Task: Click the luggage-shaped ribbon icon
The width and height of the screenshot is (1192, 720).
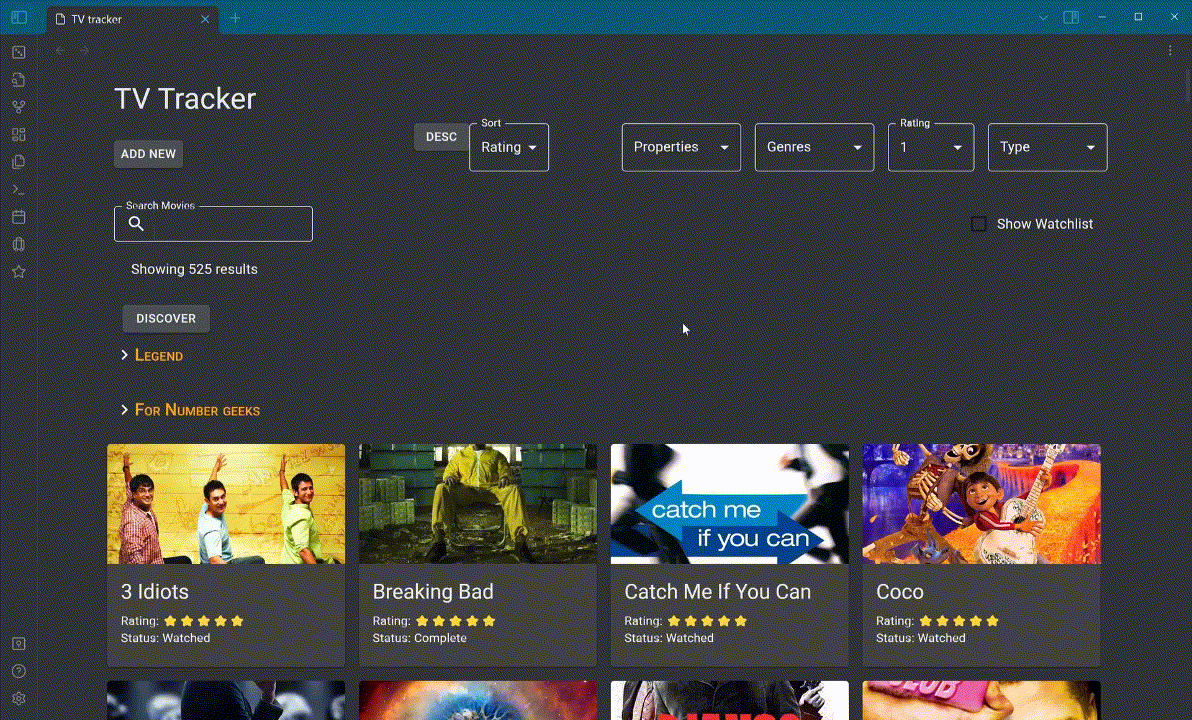Action: (x=19, y=244)
